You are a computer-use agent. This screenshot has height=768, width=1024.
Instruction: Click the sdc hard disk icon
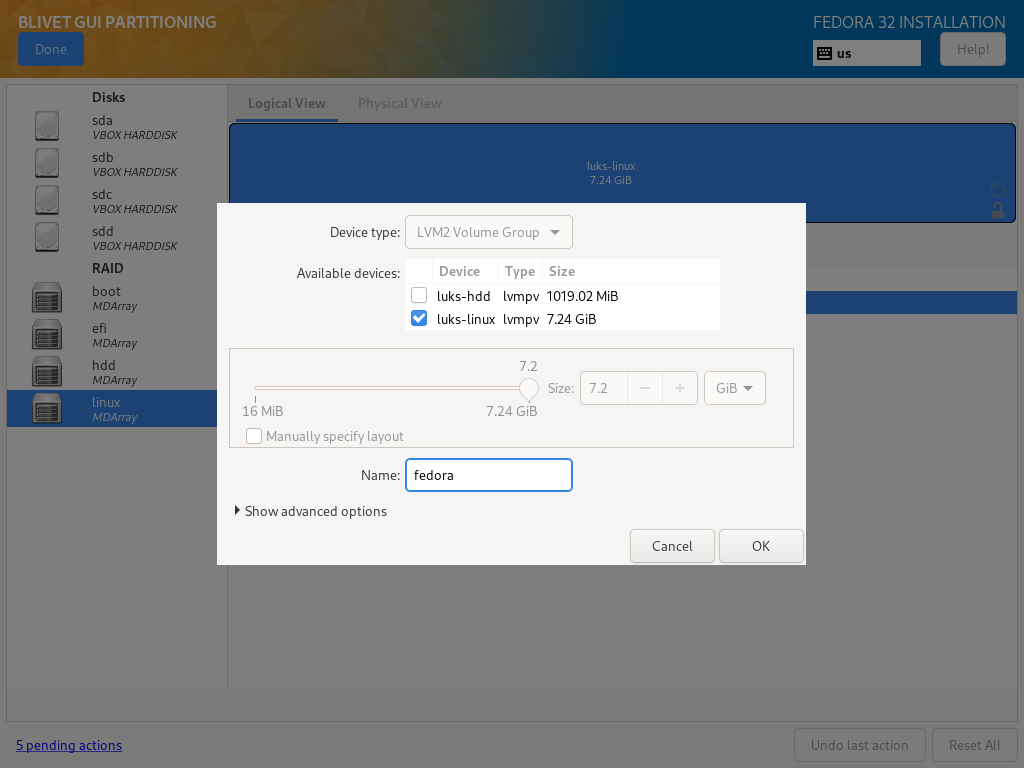point(47,200)
